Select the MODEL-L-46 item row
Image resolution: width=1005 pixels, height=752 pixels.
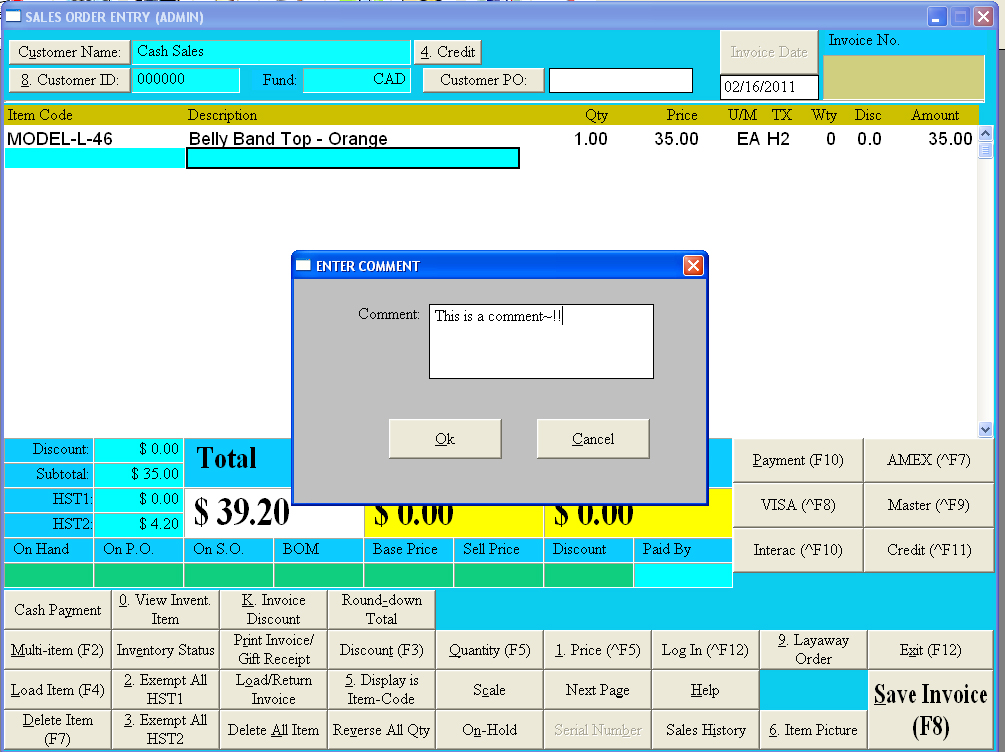click(300, 139)
